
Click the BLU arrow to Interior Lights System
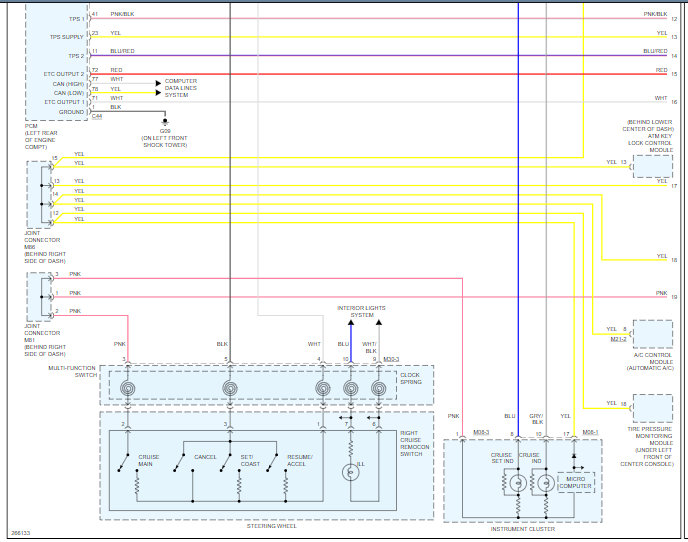click(x=351, y=323)
